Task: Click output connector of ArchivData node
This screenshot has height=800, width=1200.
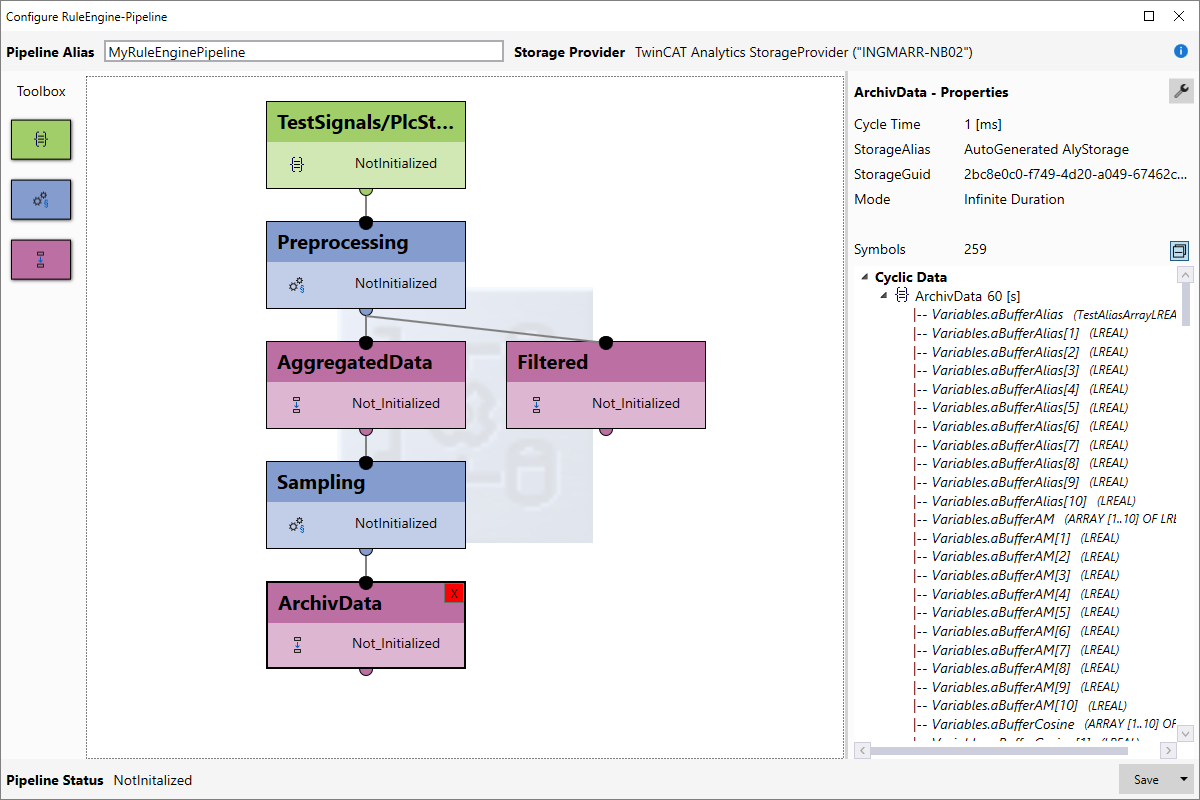Action: (366, 670)
